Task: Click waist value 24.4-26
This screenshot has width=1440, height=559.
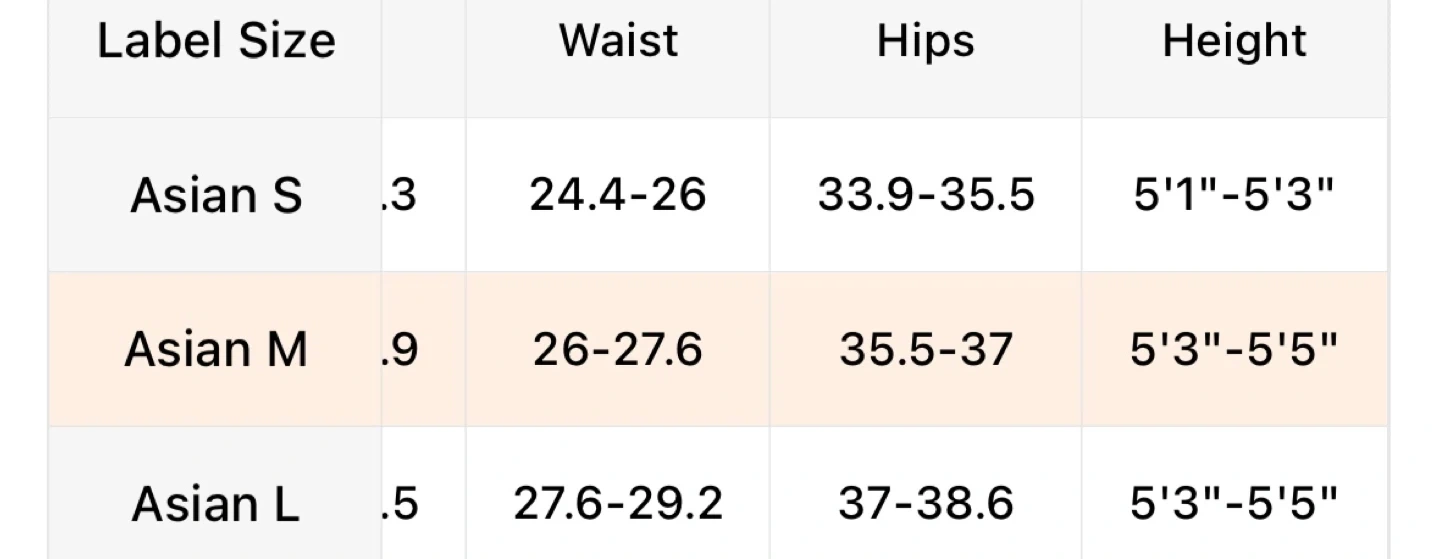Action: pos(618,195)
